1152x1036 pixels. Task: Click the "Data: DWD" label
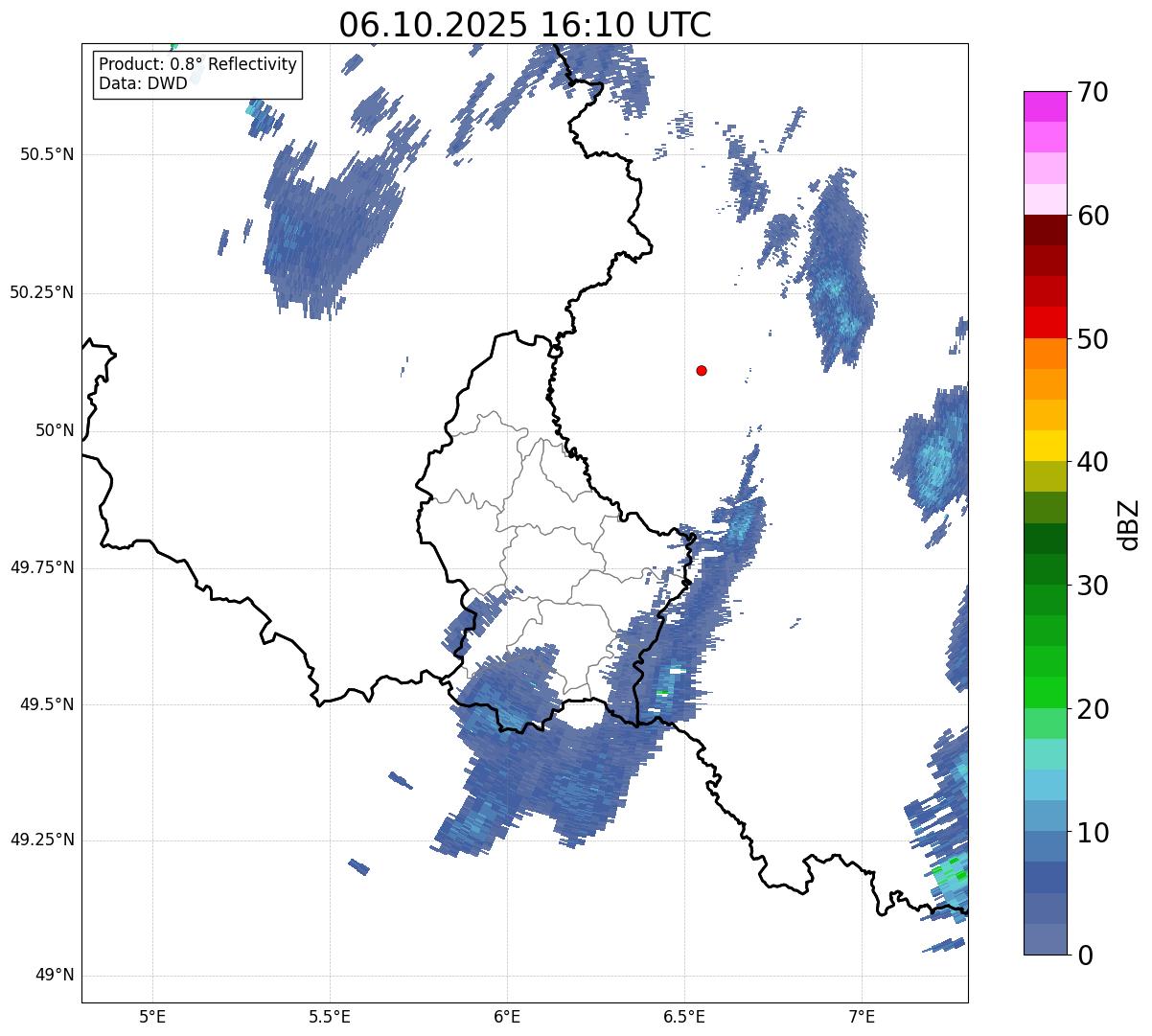pos(144,83)
